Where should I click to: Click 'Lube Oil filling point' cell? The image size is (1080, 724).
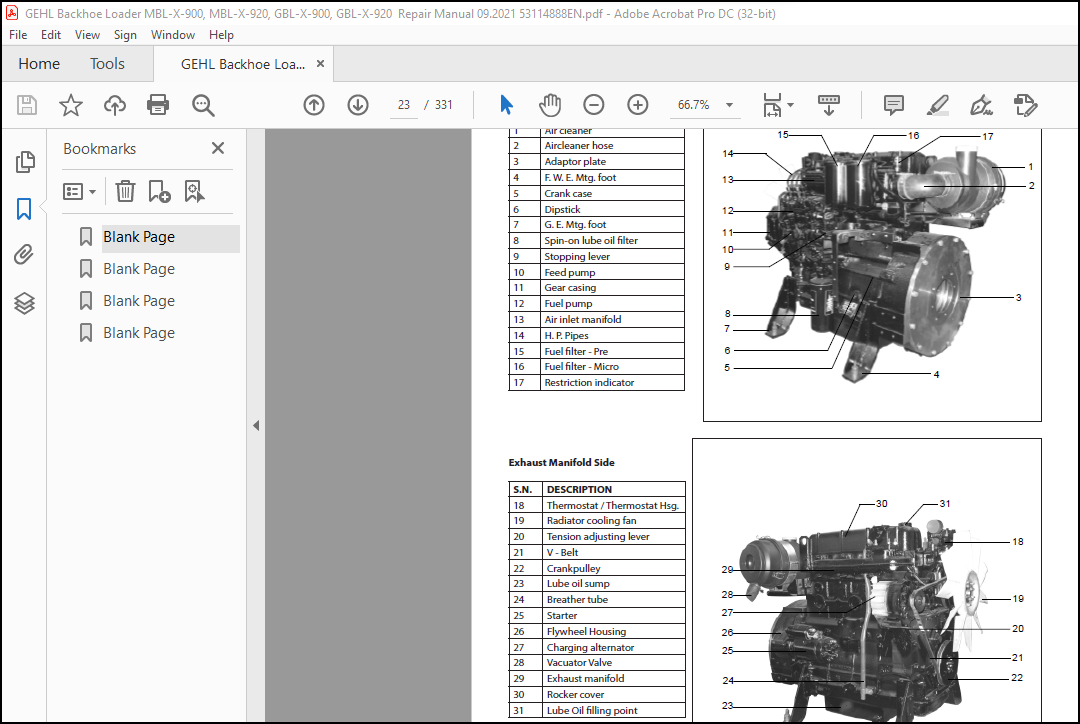tap(614, 710)
